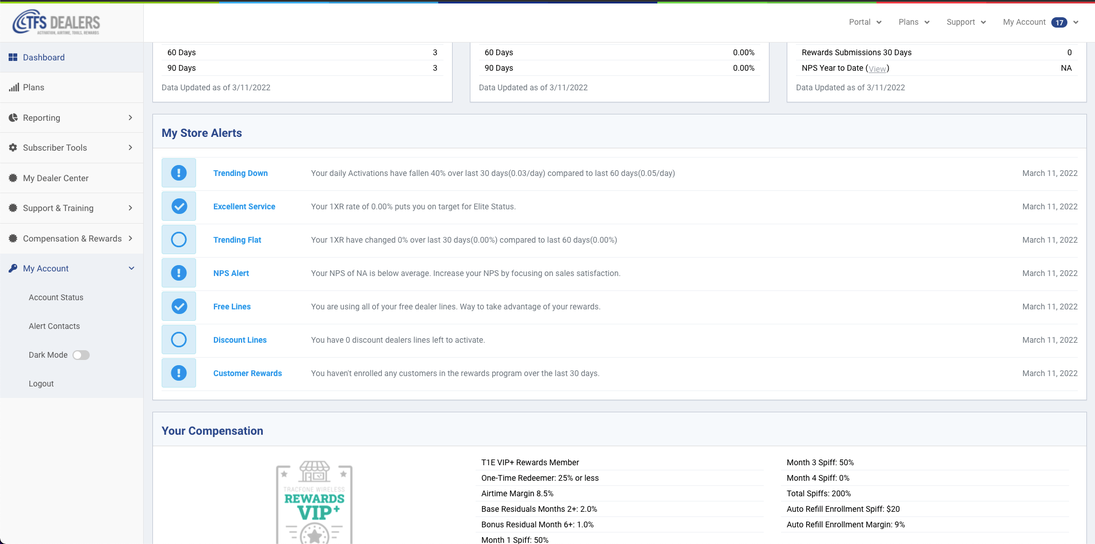This screenshot has height=544, width=1095.
Task: Click the Discount Lines circle icon
Action: coord(179,339)
